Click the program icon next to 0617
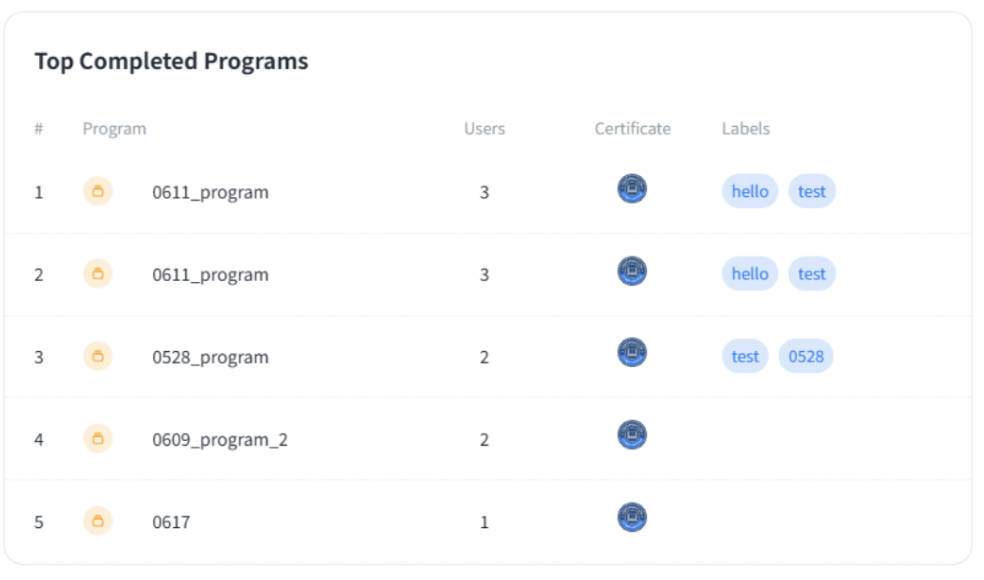The height and width of the screenshot is (580, 984). 98,521
